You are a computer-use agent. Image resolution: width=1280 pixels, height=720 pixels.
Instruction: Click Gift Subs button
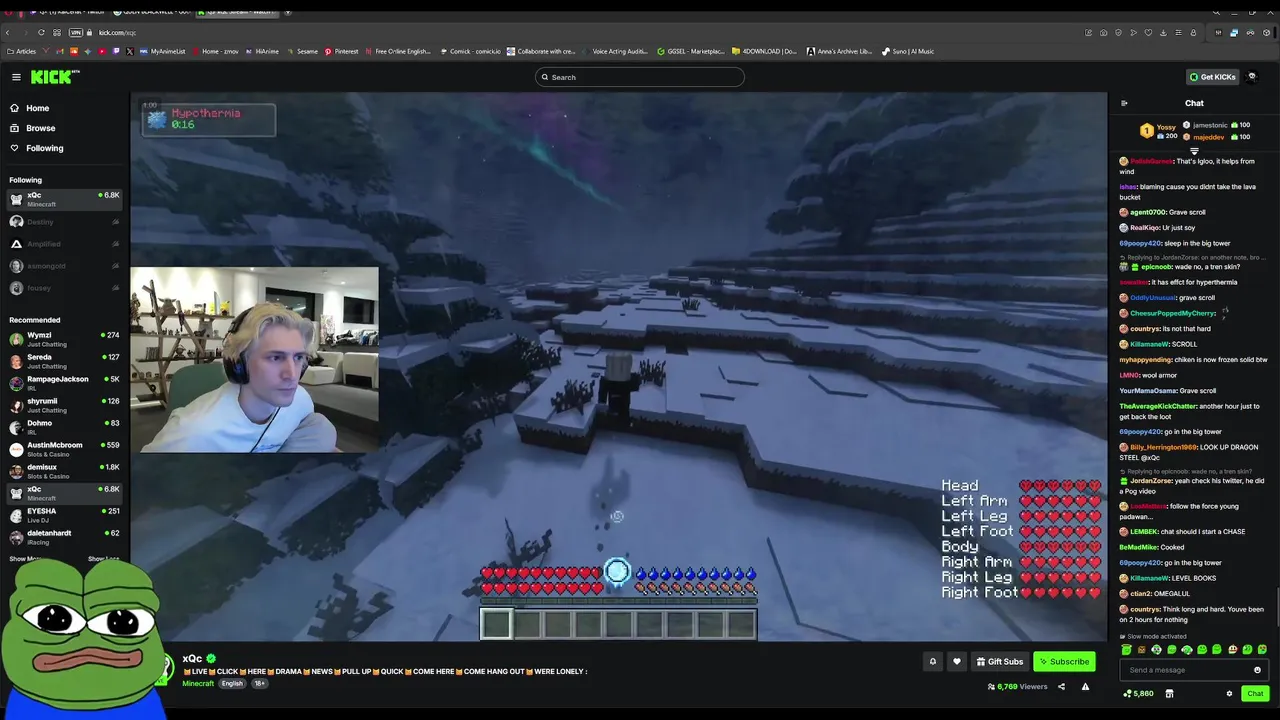[999, 661]
